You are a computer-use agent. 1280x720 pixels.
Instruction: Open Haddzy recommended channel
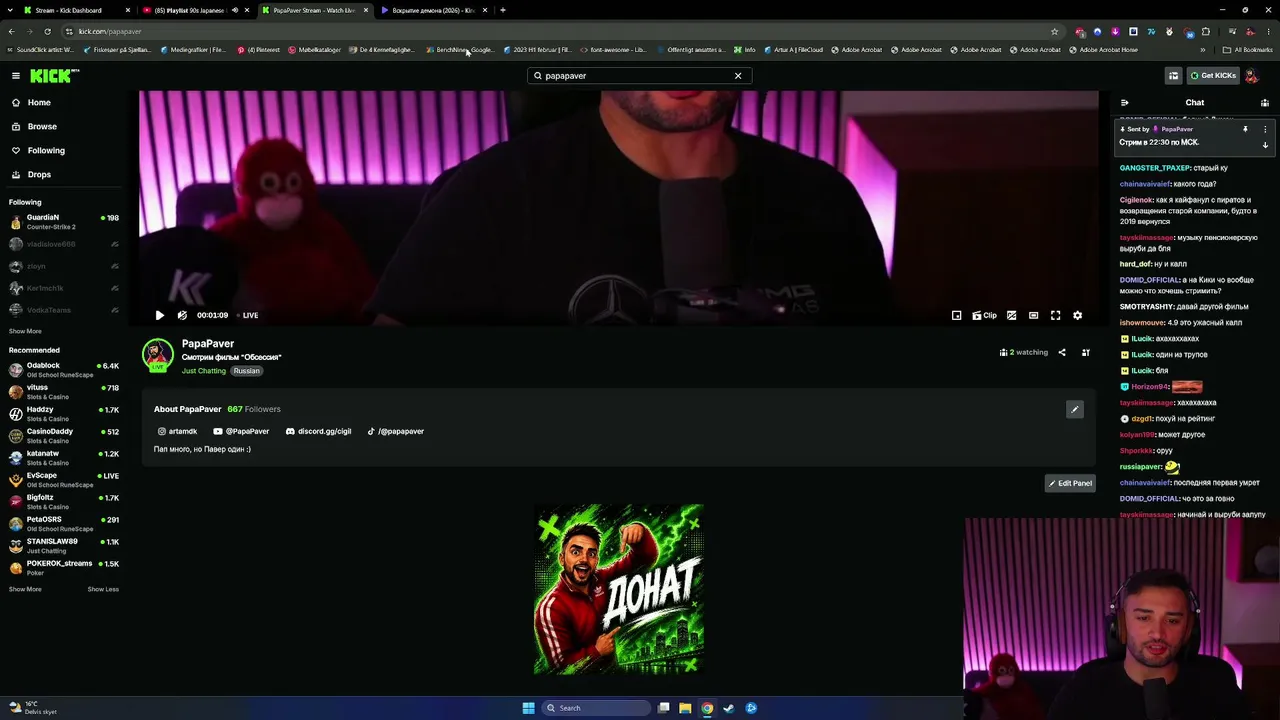[63, 413]
